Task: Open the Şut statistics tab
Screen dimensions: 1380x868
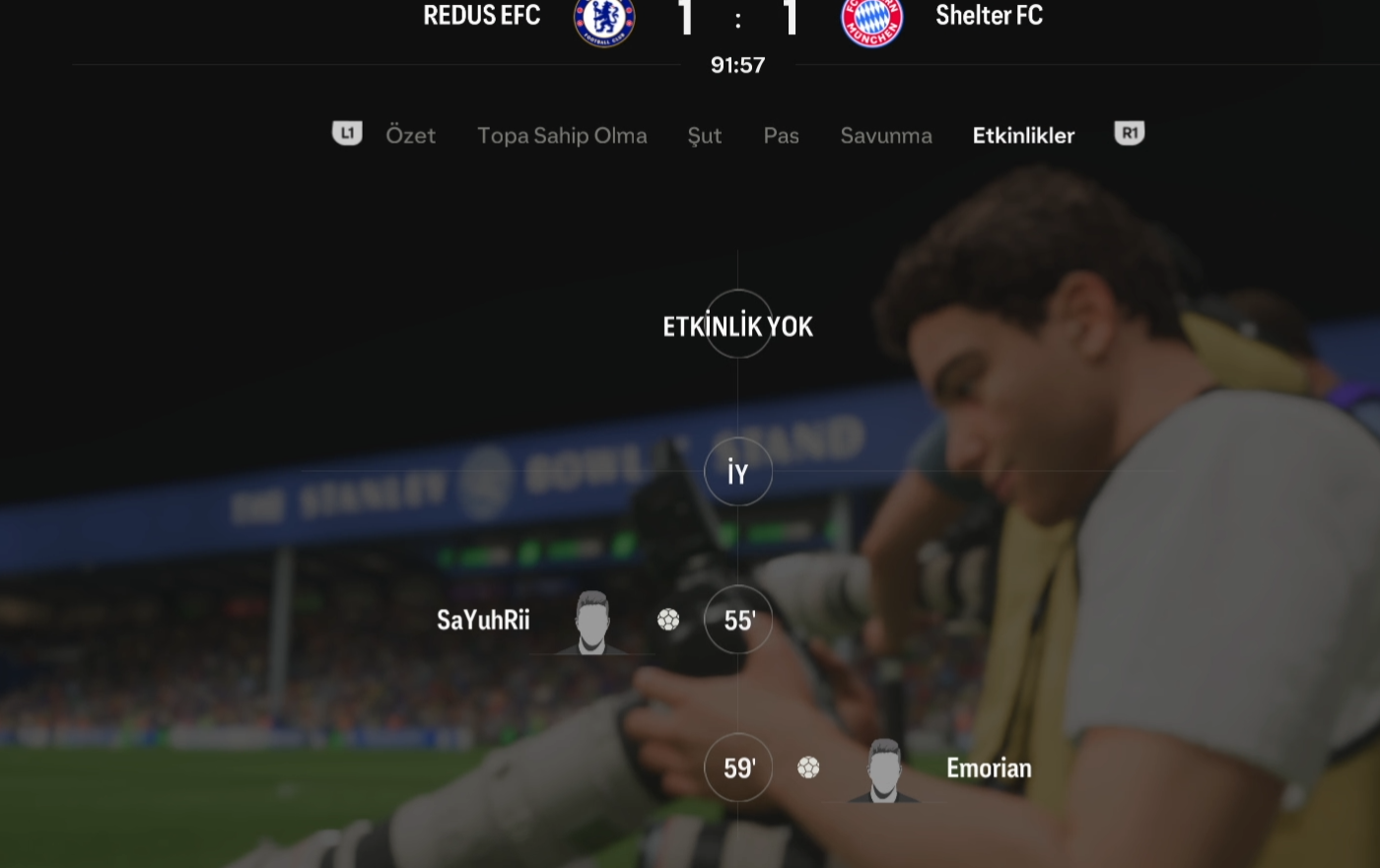Action: click(x=705, y=136)
